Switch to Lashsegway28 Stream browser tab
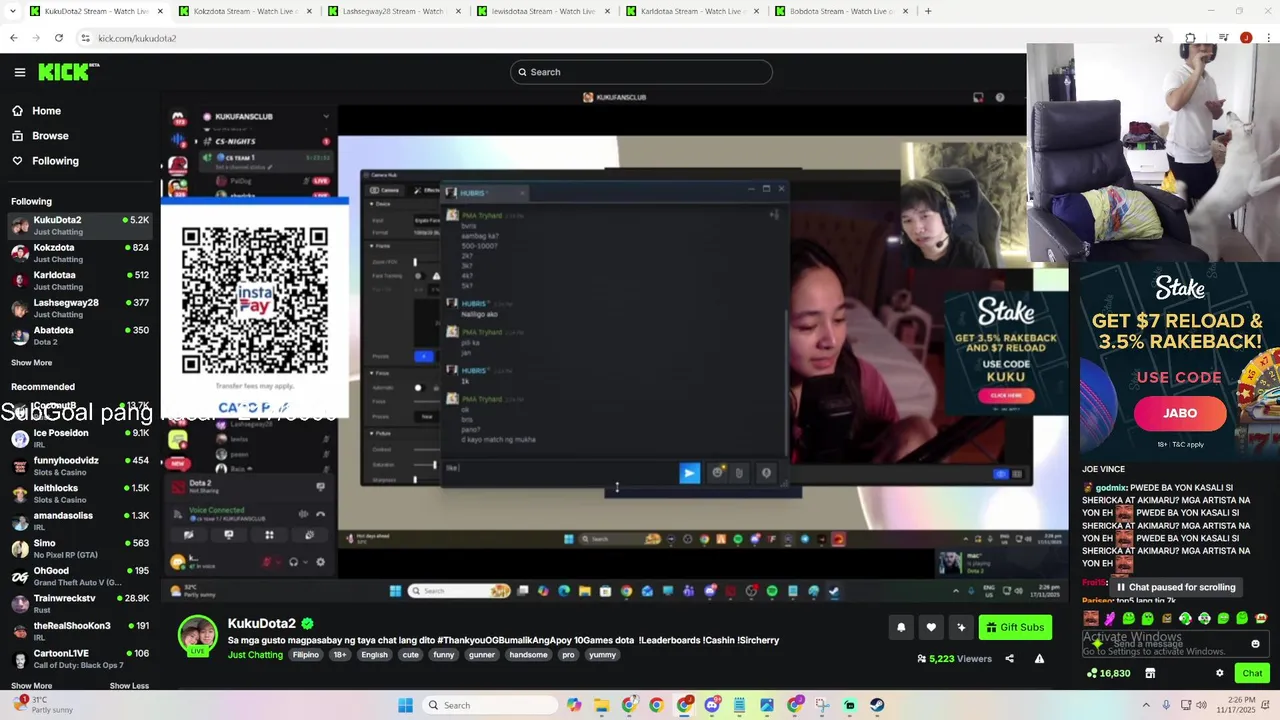The width and height of the screenshot is (1280, 720). pyautogui.click(x=393, y=11)
